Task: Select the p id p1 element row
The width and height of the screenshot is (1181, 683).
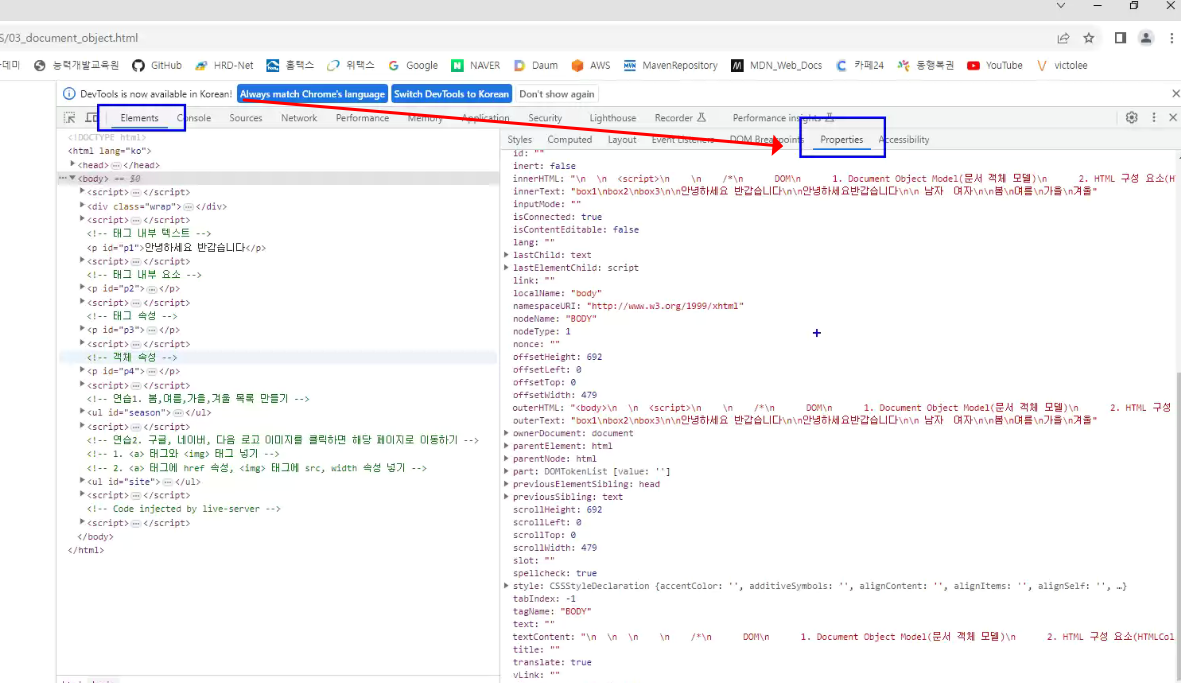Action: point(279,247)
